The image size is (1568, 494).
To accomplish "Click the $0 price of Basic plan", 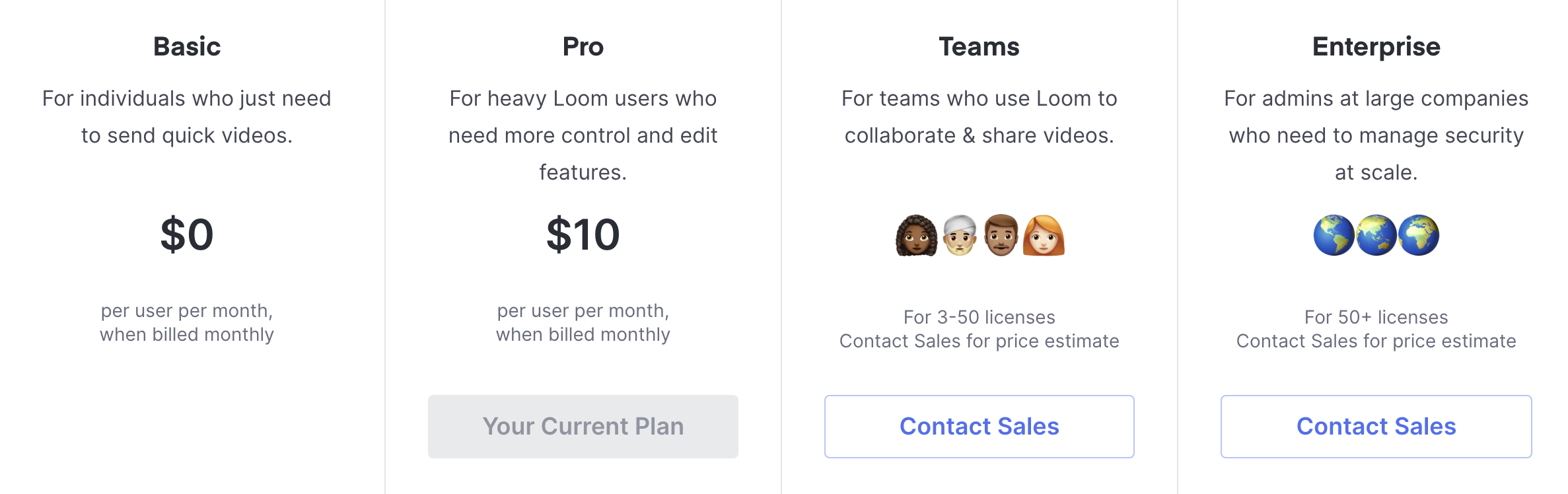I will click(187, 234).
